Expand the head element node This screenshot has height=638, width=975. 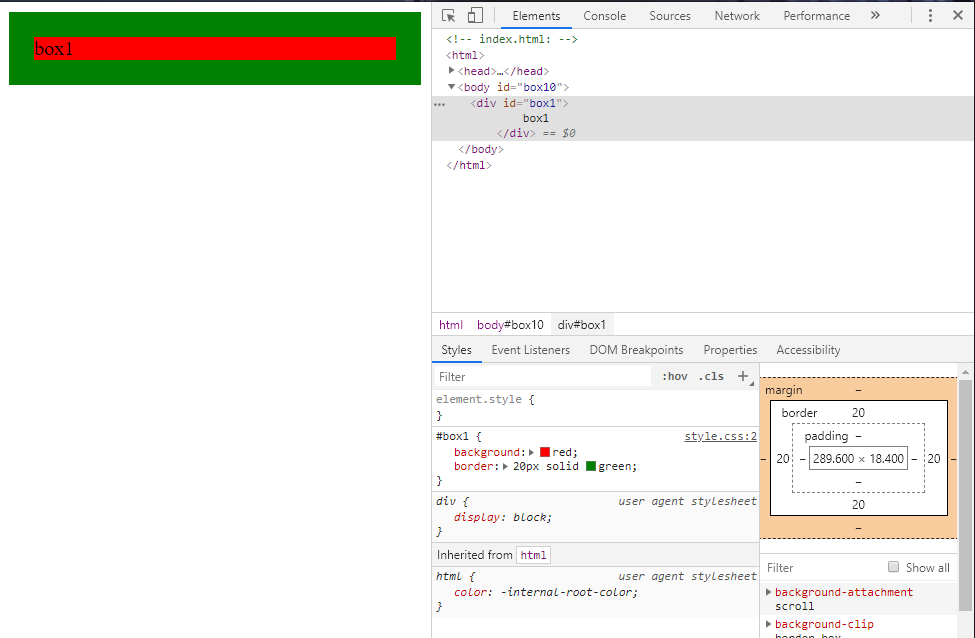[x=451, y=71]
